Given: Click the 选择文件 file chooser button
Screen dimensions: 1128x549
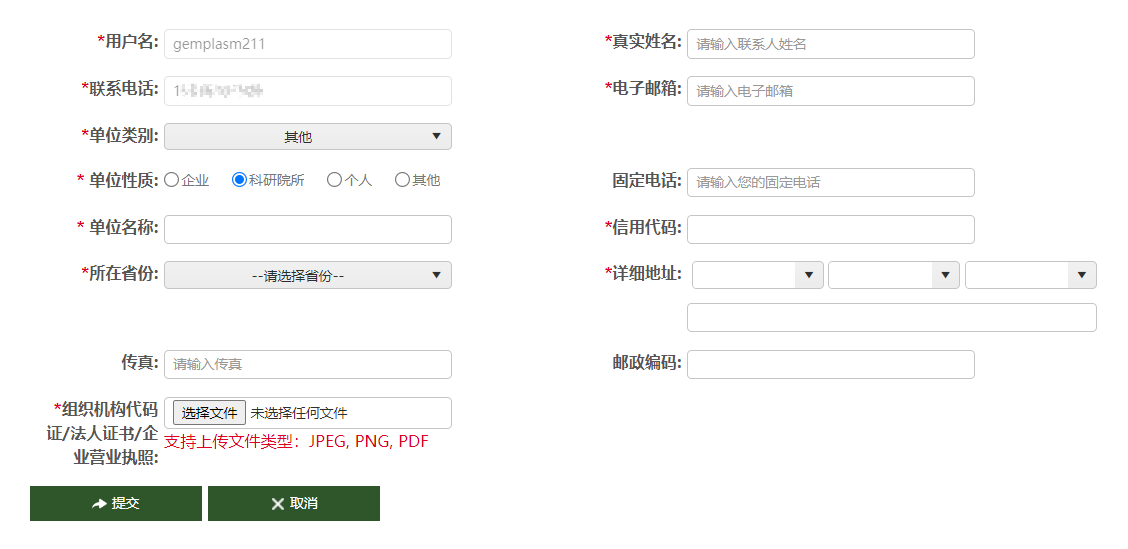Looking at the screenshot, I should coord(209,413).
